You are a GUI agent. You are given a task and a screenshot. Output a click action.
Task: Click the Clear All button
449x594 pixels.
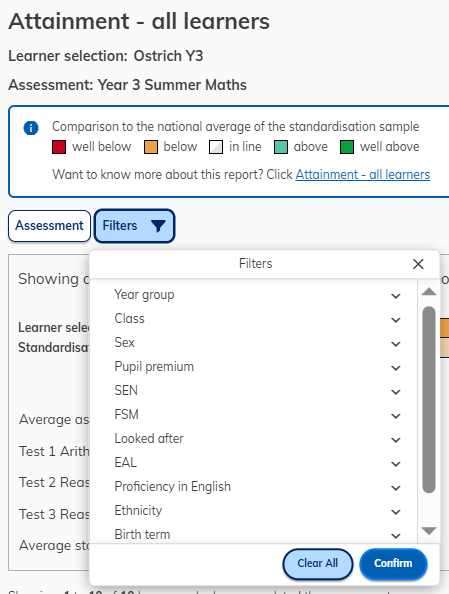(318, 564)
